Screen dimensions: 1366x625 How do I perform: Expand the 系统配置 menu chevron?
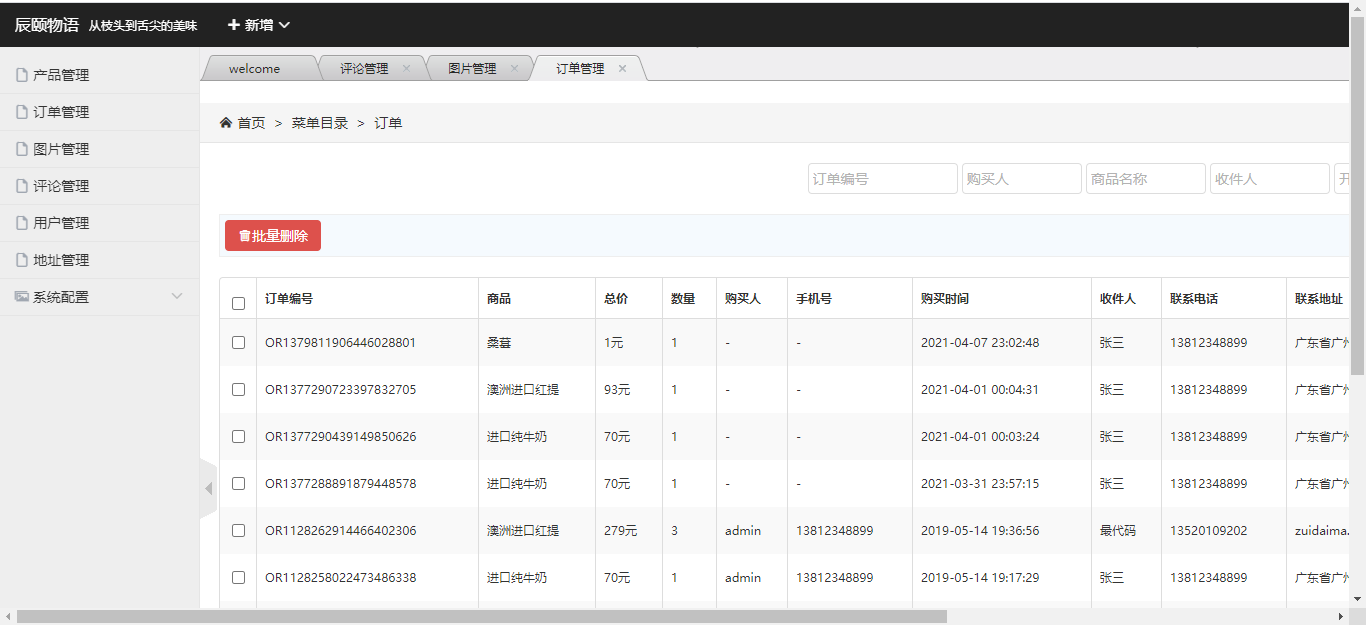[x=177, y=297]
